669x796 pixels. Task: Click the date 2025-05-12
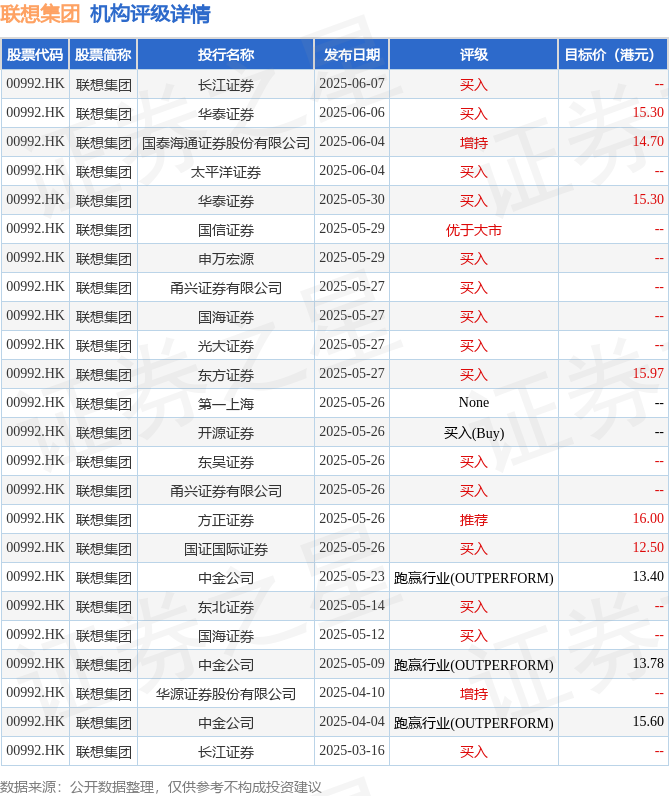tap(352, 634)
